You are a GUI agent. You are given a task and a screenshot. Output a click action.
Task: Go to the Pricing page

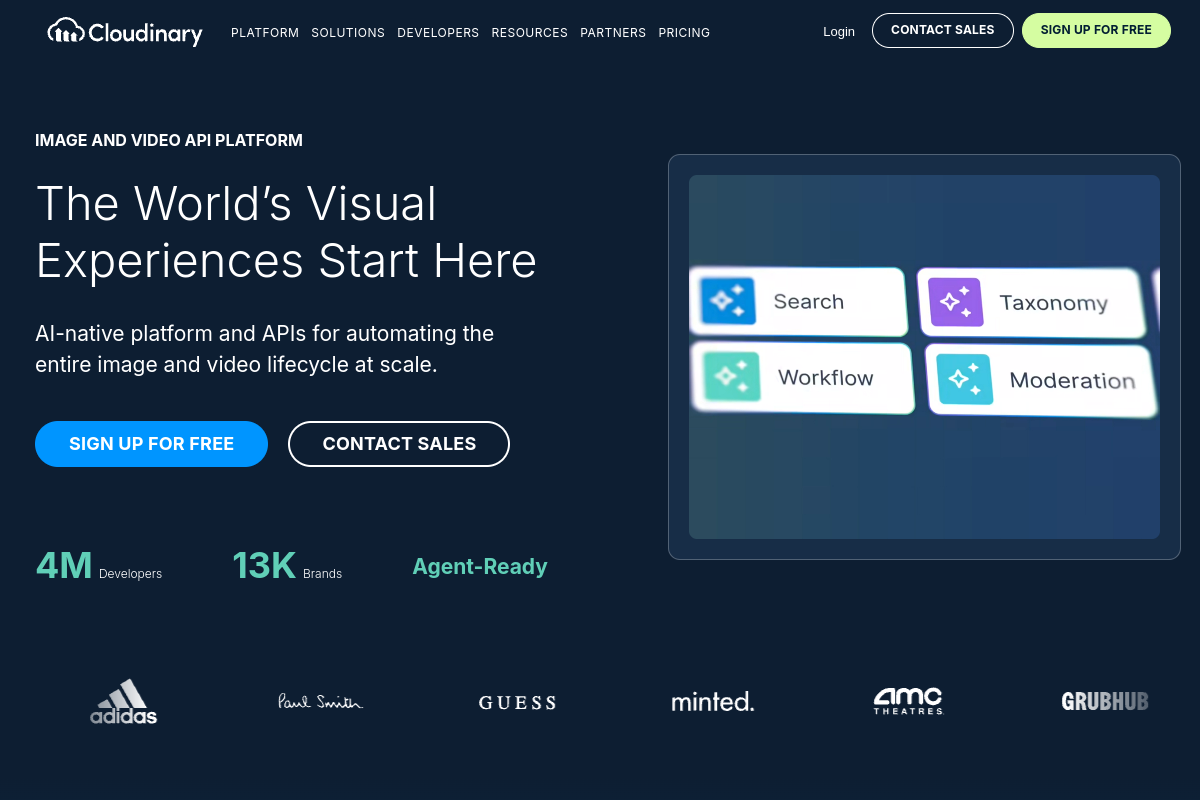(684, 33)
